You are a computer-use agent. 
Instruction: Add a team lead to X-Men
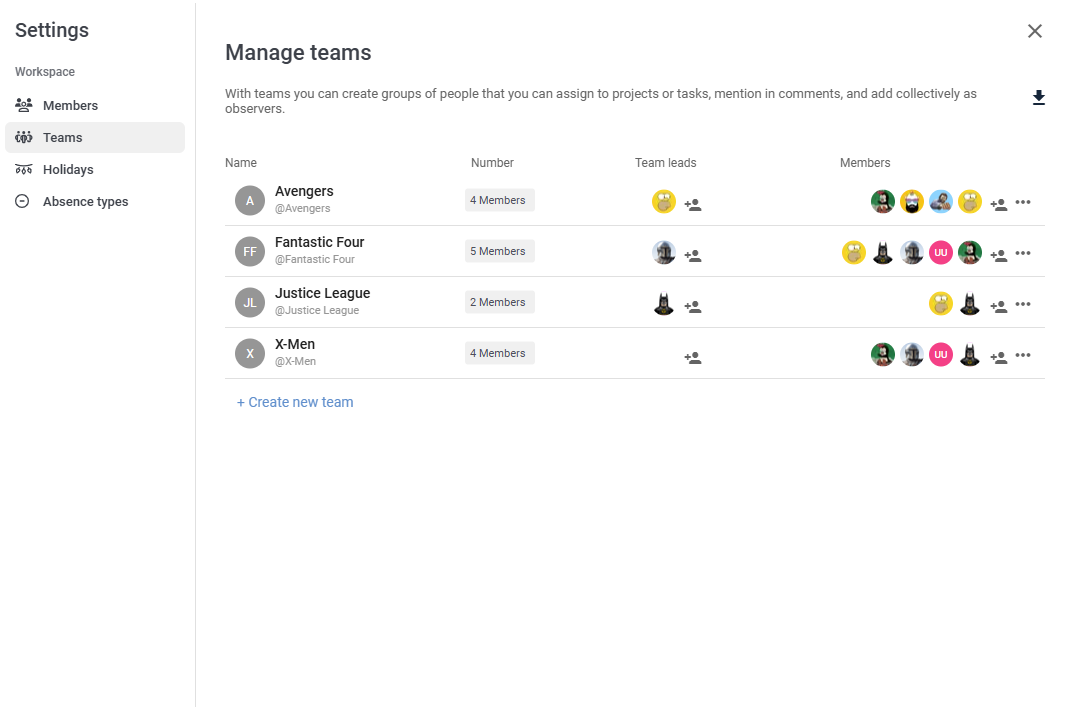pyautogui.click(x=693, y=357)
